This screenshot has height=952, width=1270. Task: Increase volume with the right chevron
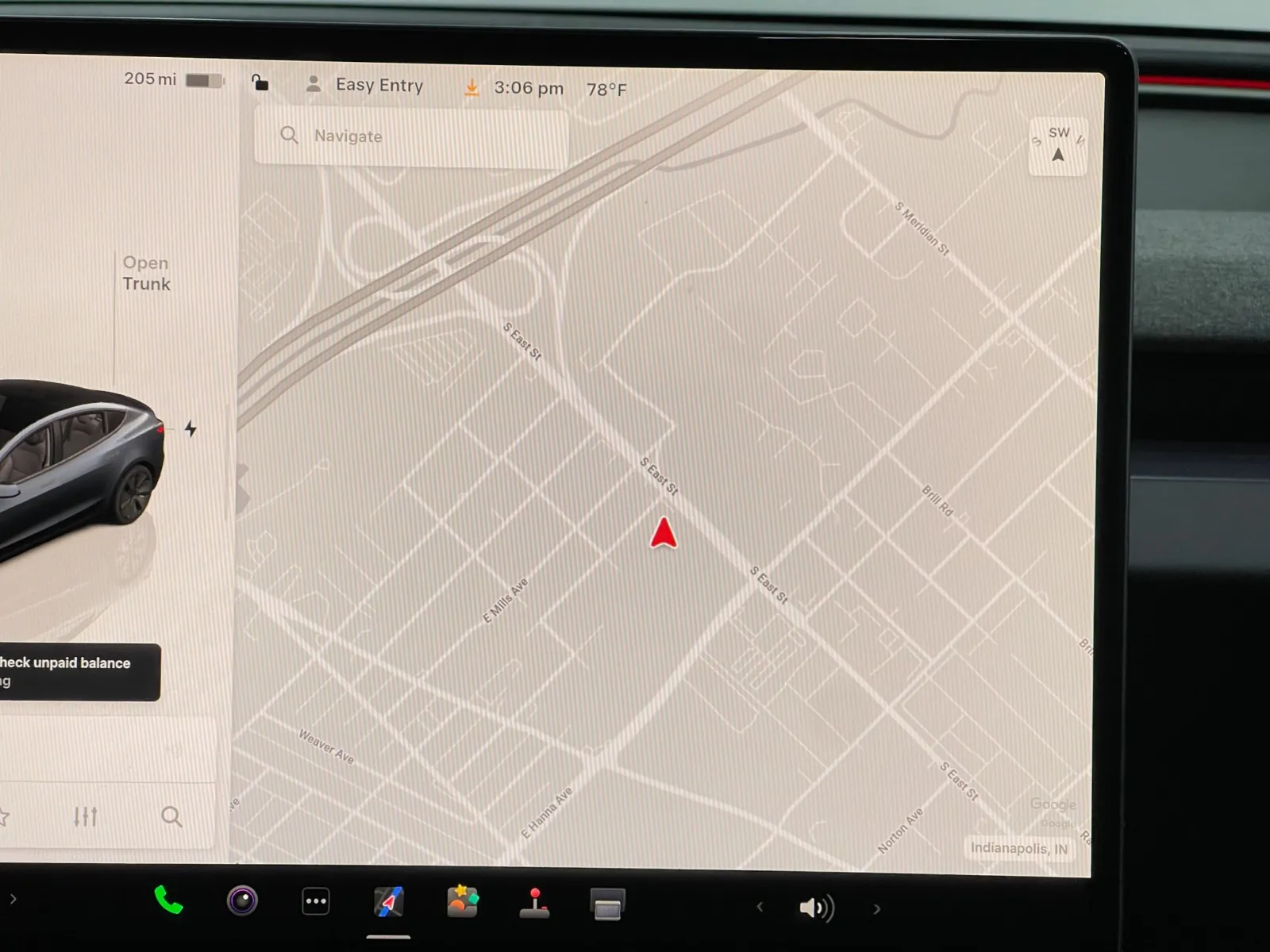(x=877, y=909)
